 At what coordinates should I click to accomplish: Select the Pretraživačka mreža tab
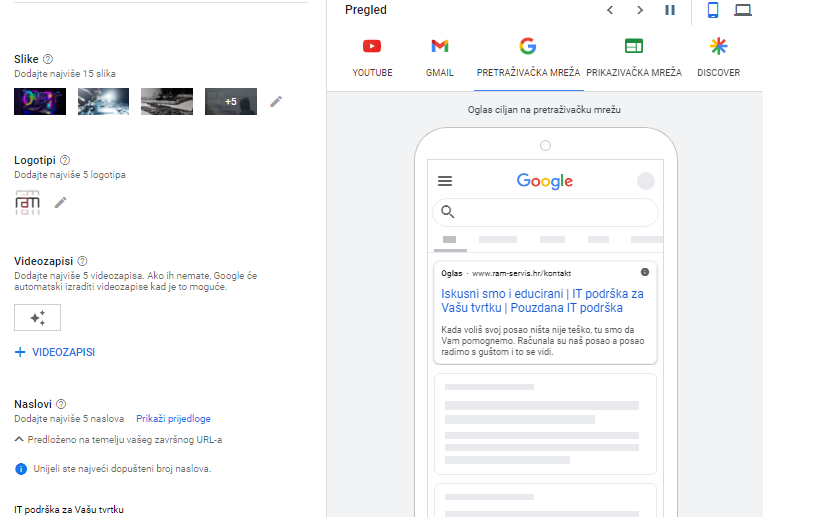[528, 58]
